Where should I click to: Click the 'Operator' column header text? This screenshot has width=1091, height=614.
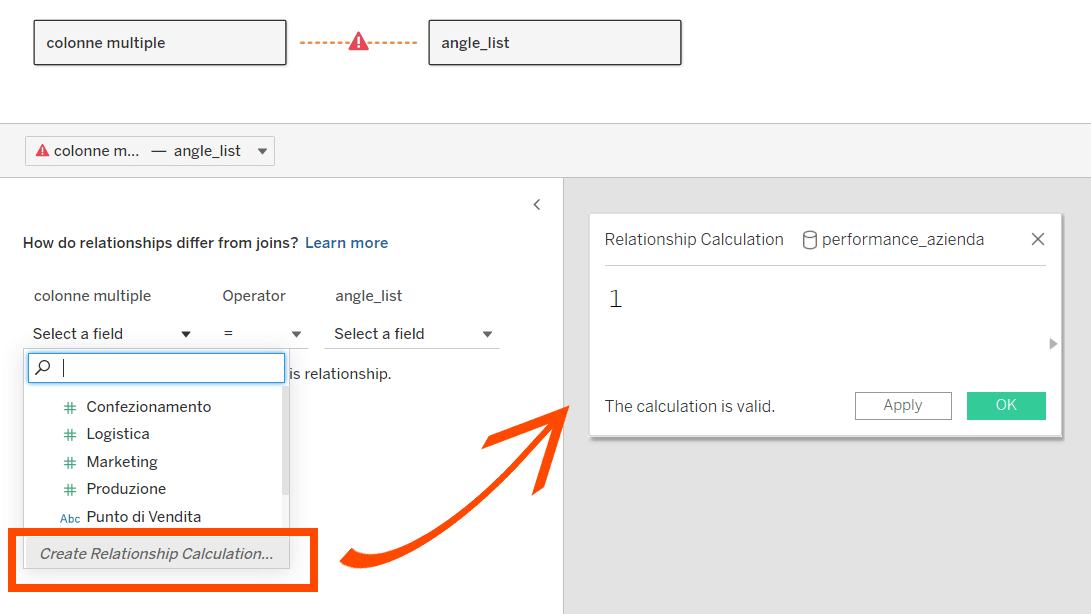click(x=254, y=296)
